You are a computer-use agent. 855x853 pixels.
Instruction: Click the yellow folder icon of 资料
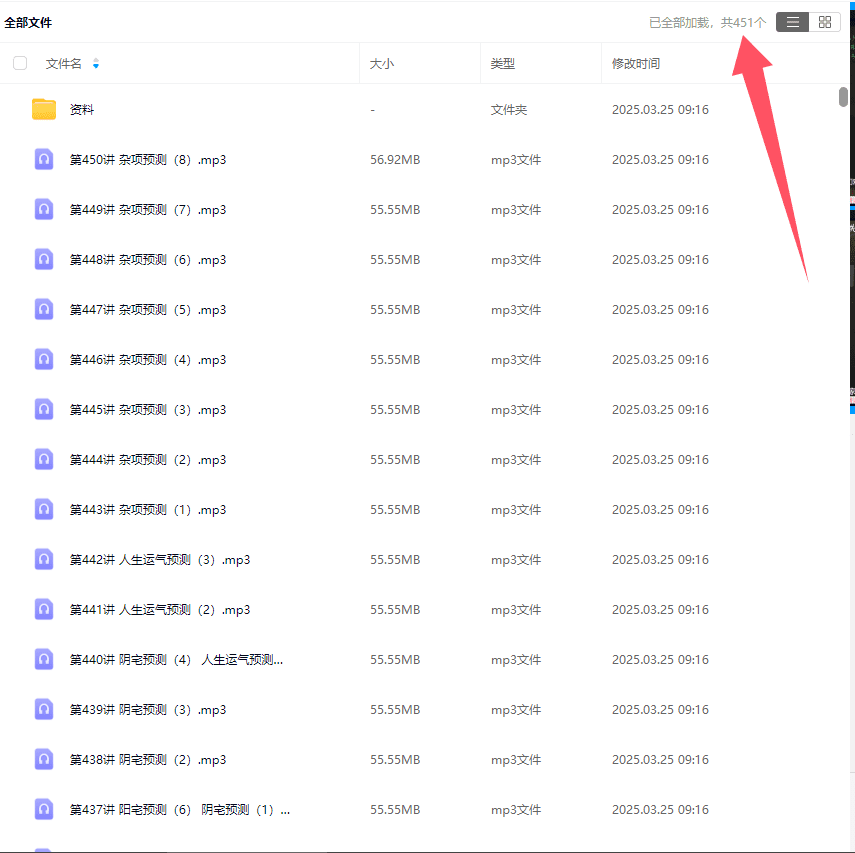pyautogui.click(x=43, y=109)
